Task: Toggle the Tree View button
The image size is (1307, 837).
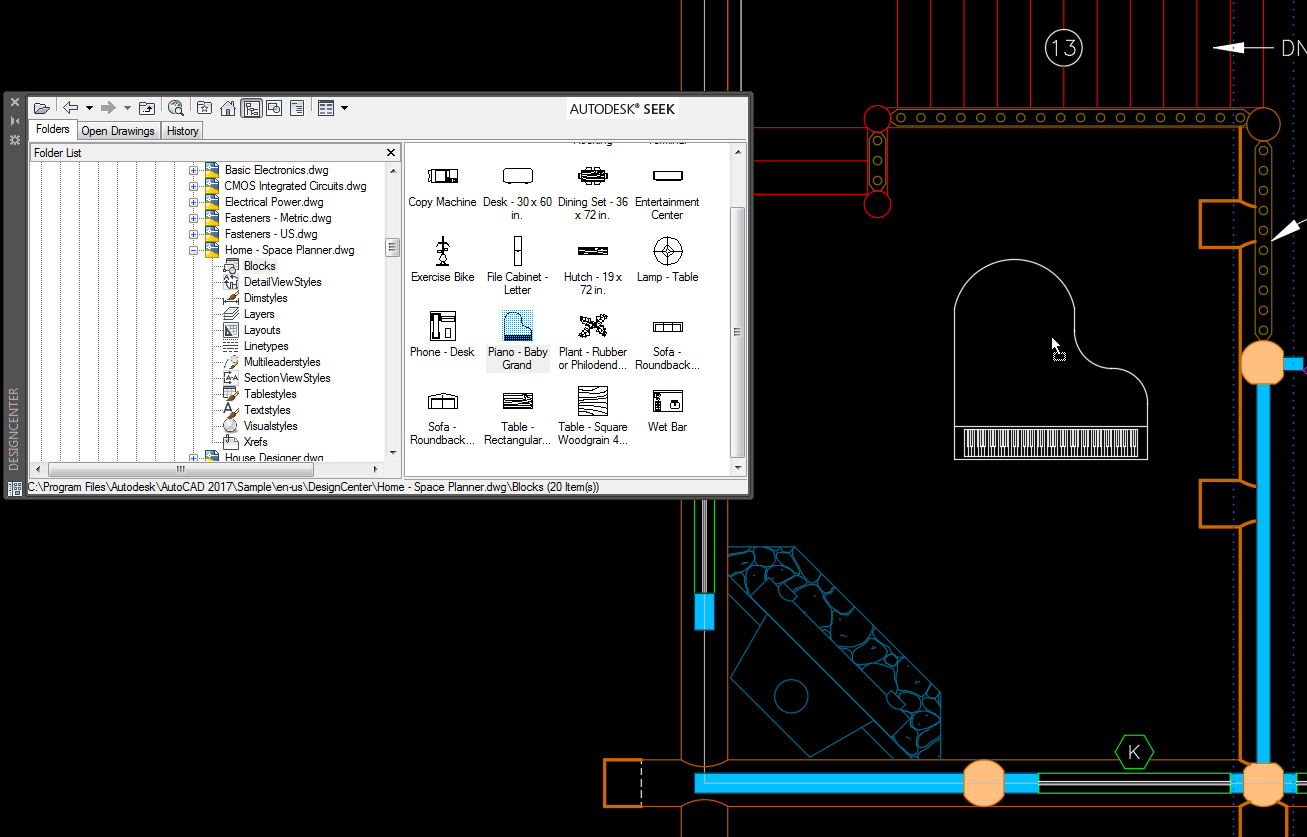Action: [251, 108]
